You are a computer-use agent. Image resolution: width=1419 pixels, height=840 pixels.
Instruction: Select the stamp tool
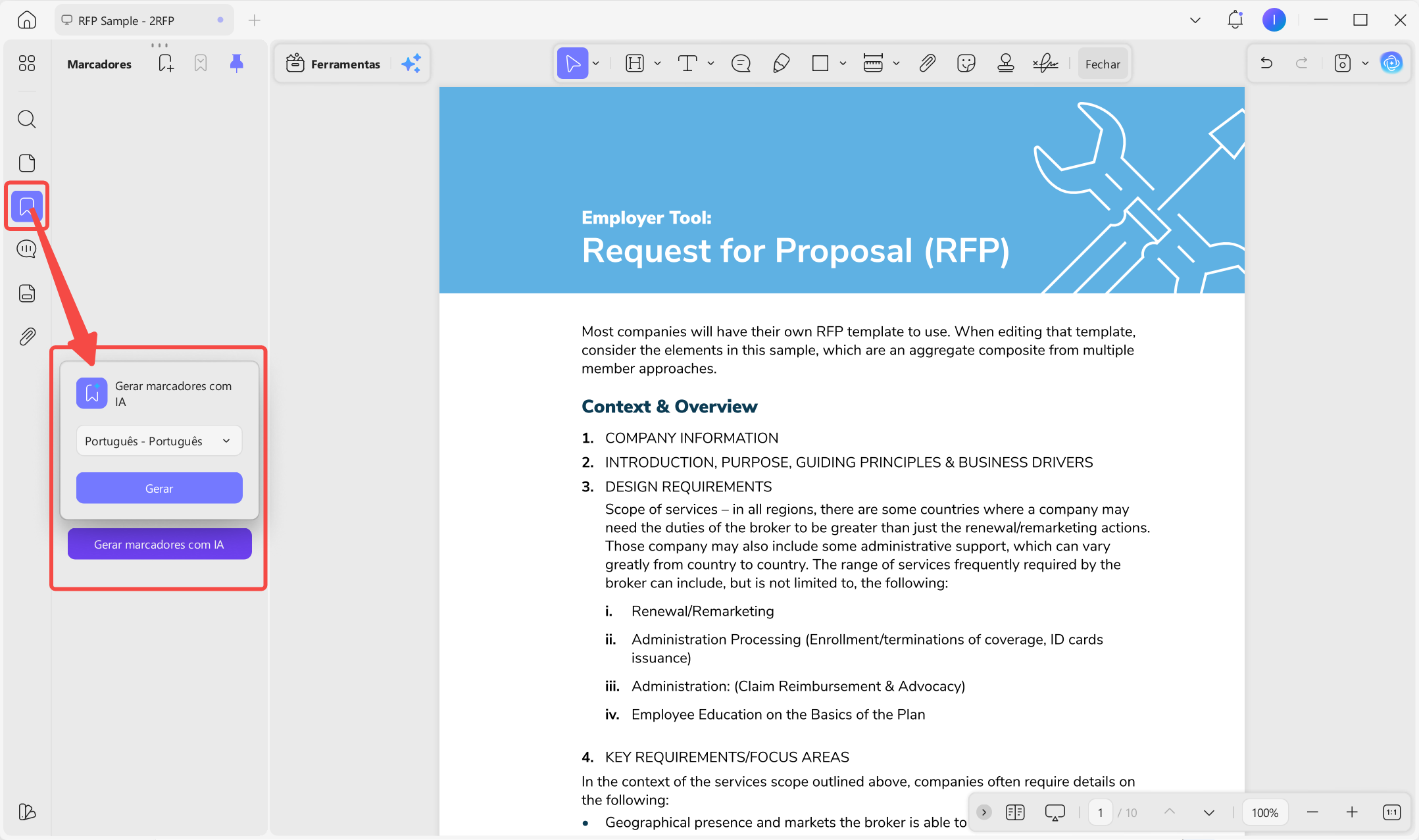(1006, 64)
